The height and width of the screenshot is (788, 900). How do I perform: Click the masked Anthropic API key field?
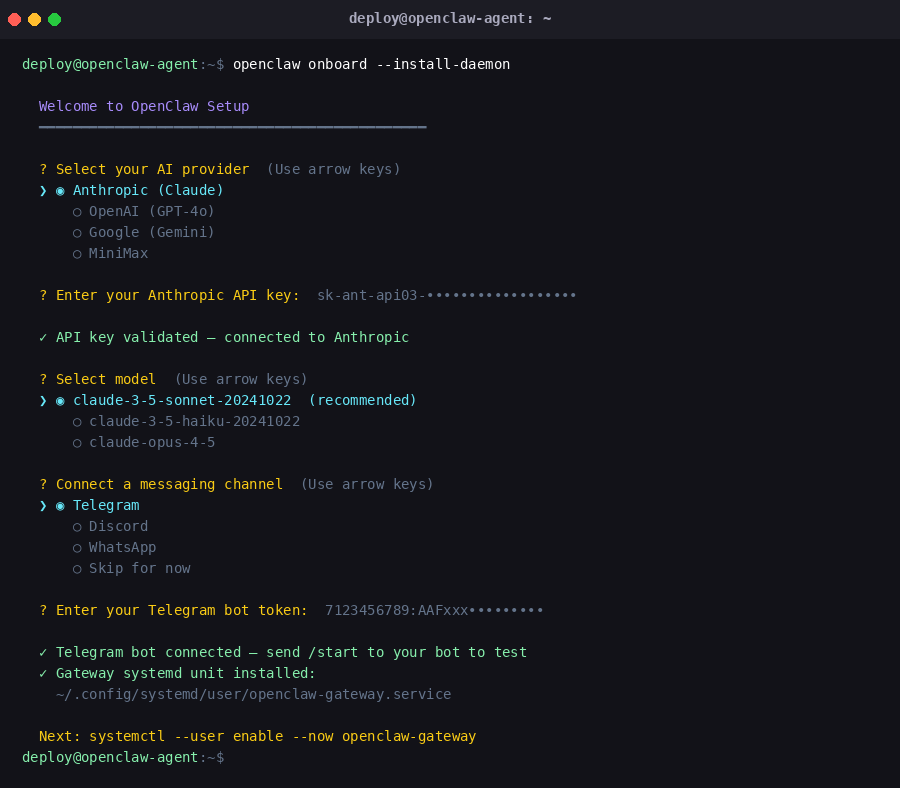pyautogui.click(x=446, y=295)
